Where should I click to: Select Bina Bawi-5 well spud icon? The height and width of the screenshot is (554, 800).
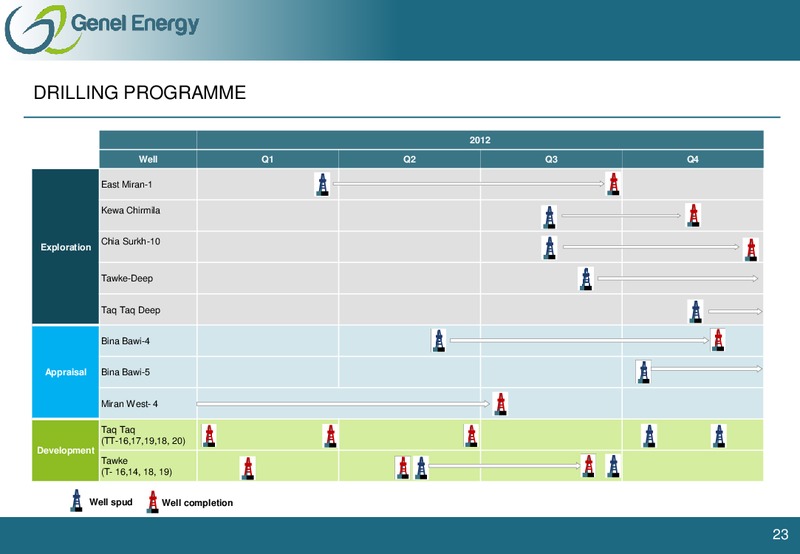643,372
